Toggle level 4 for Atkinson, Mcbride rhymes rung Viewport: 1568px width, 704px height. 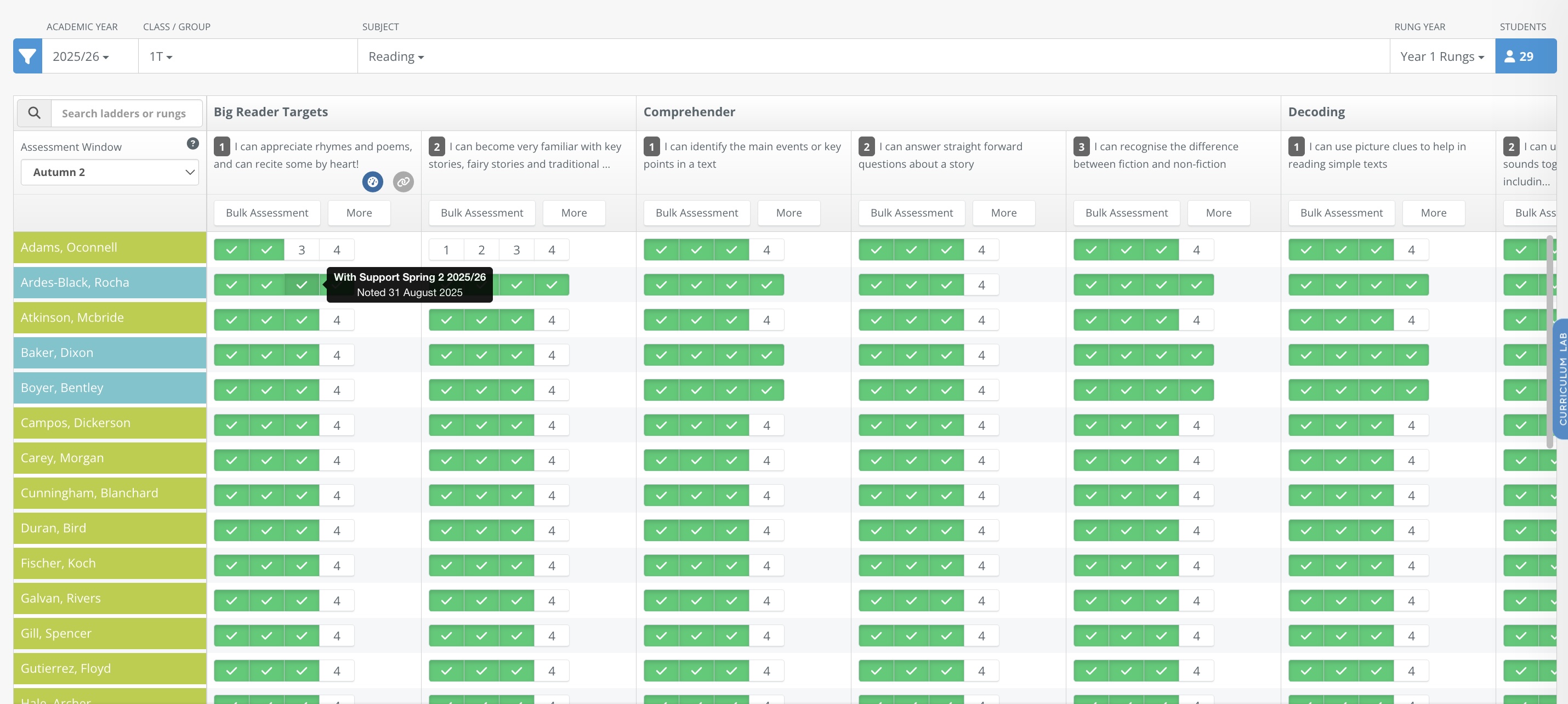click(x=337, y=320)
